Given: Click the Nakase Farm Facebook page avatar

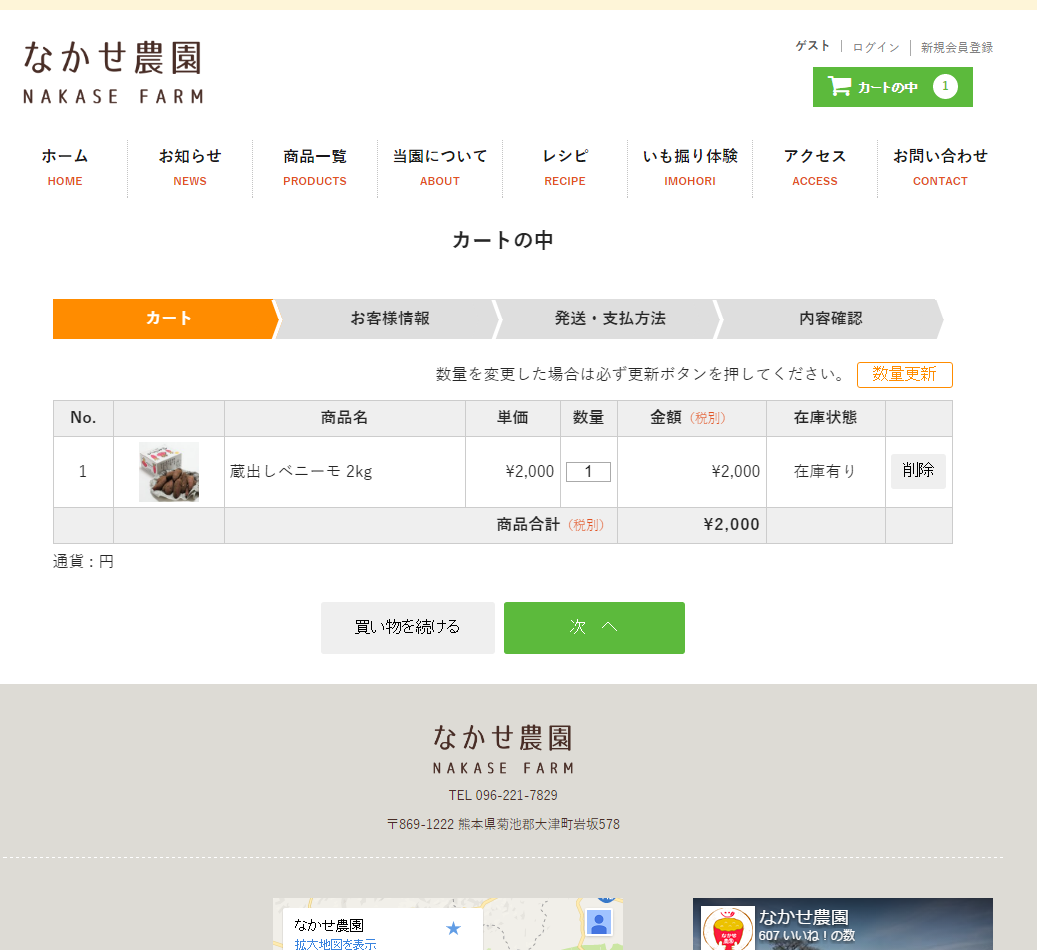Looking at the screenshot, I should tap(727, 928).
